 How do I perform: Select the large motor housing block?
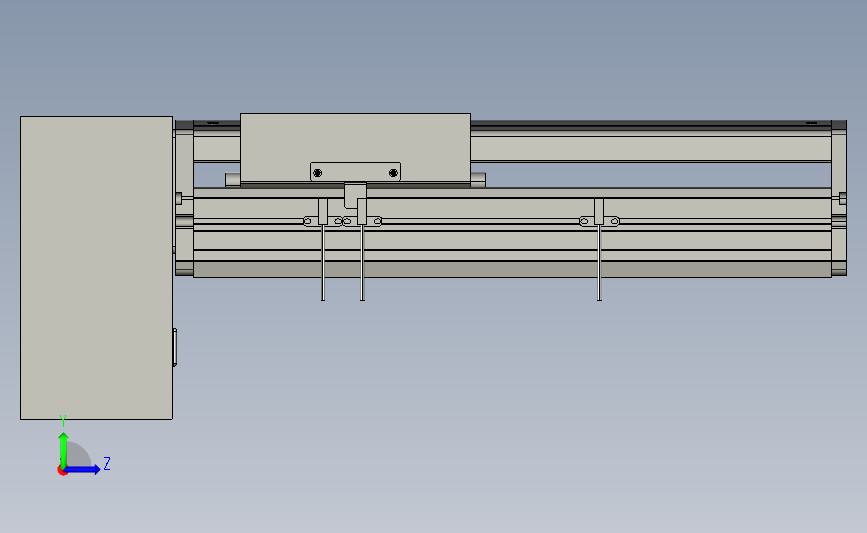[96, 268]
